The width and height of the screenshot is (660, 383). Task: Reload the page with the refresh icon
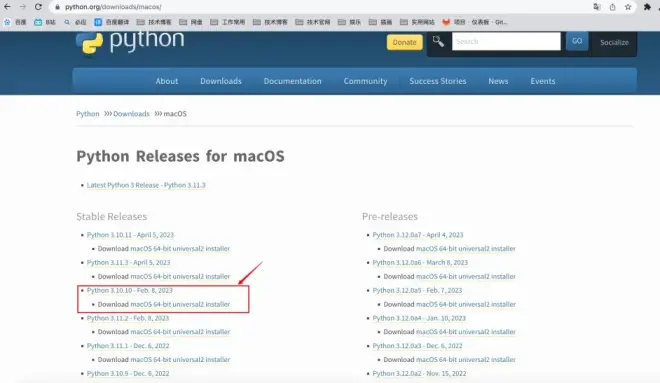click(38, 7)
